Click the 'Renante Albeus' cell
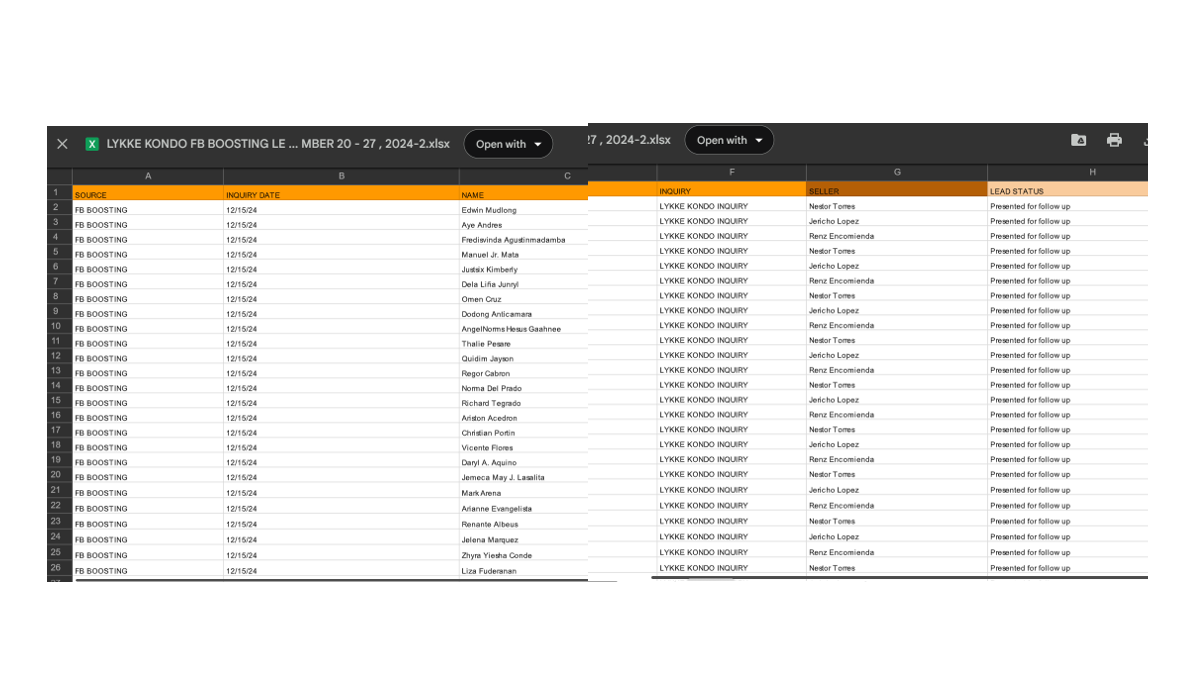The width and height of the screenshot is (1204, 685). (523, 524)
